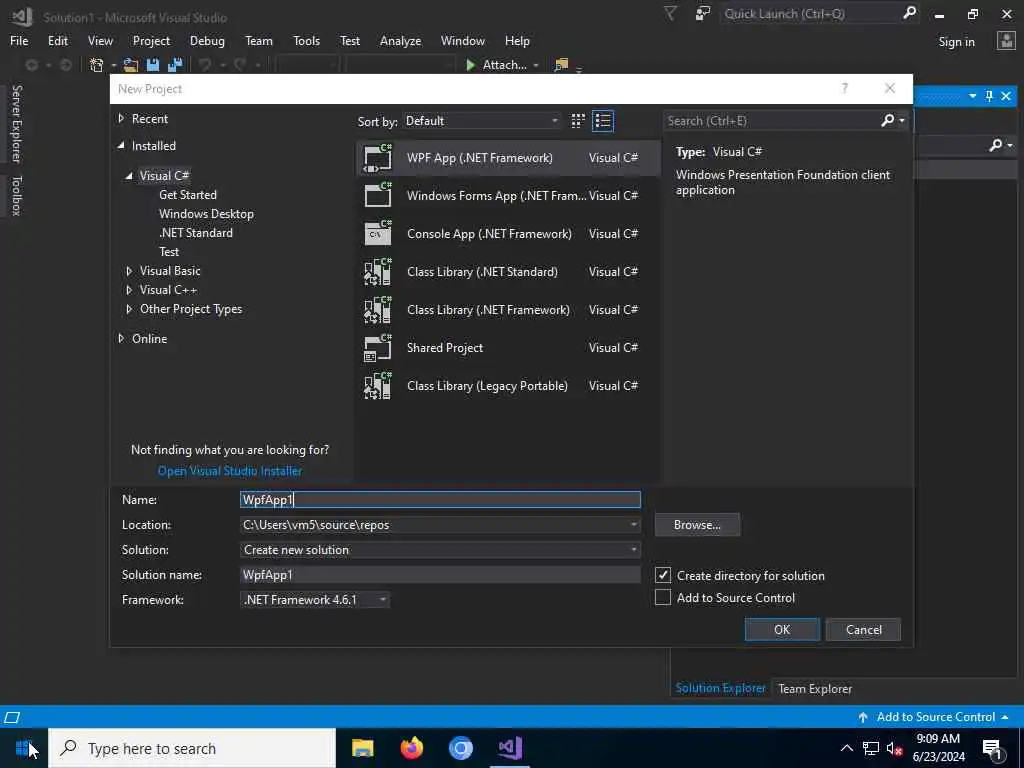This screenshot has height=768, width=1024.
Task: Open the Edit menu
Action: (57, 40)
